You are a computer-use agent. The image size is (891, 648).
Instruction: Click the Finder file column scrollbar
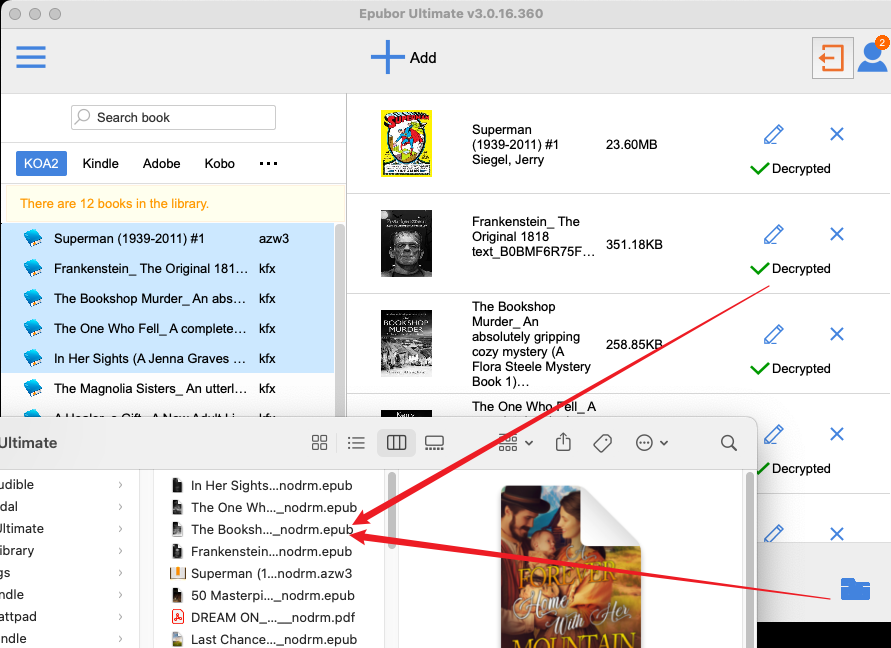tap(392, 510)
